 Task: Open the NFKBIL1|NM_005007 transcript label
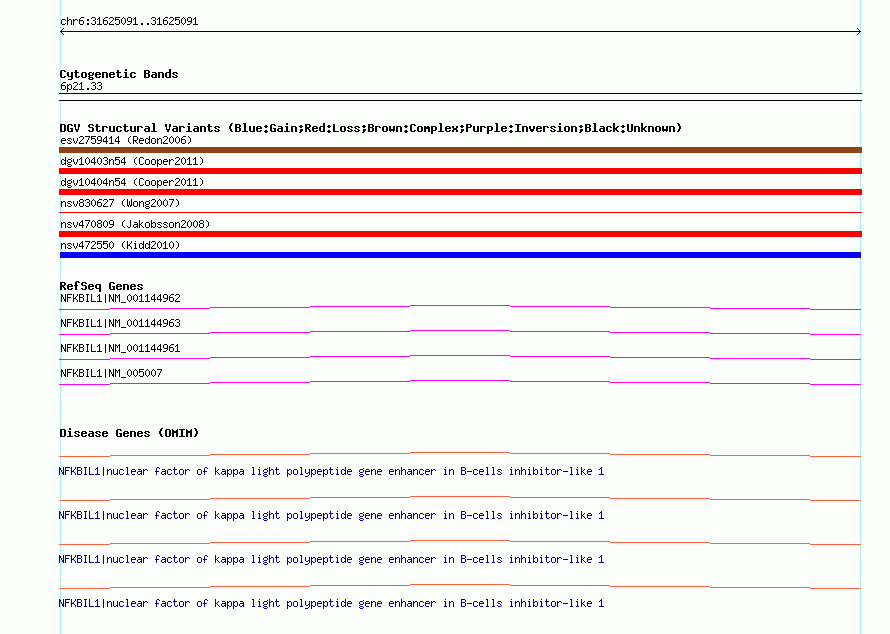(111, 373)
